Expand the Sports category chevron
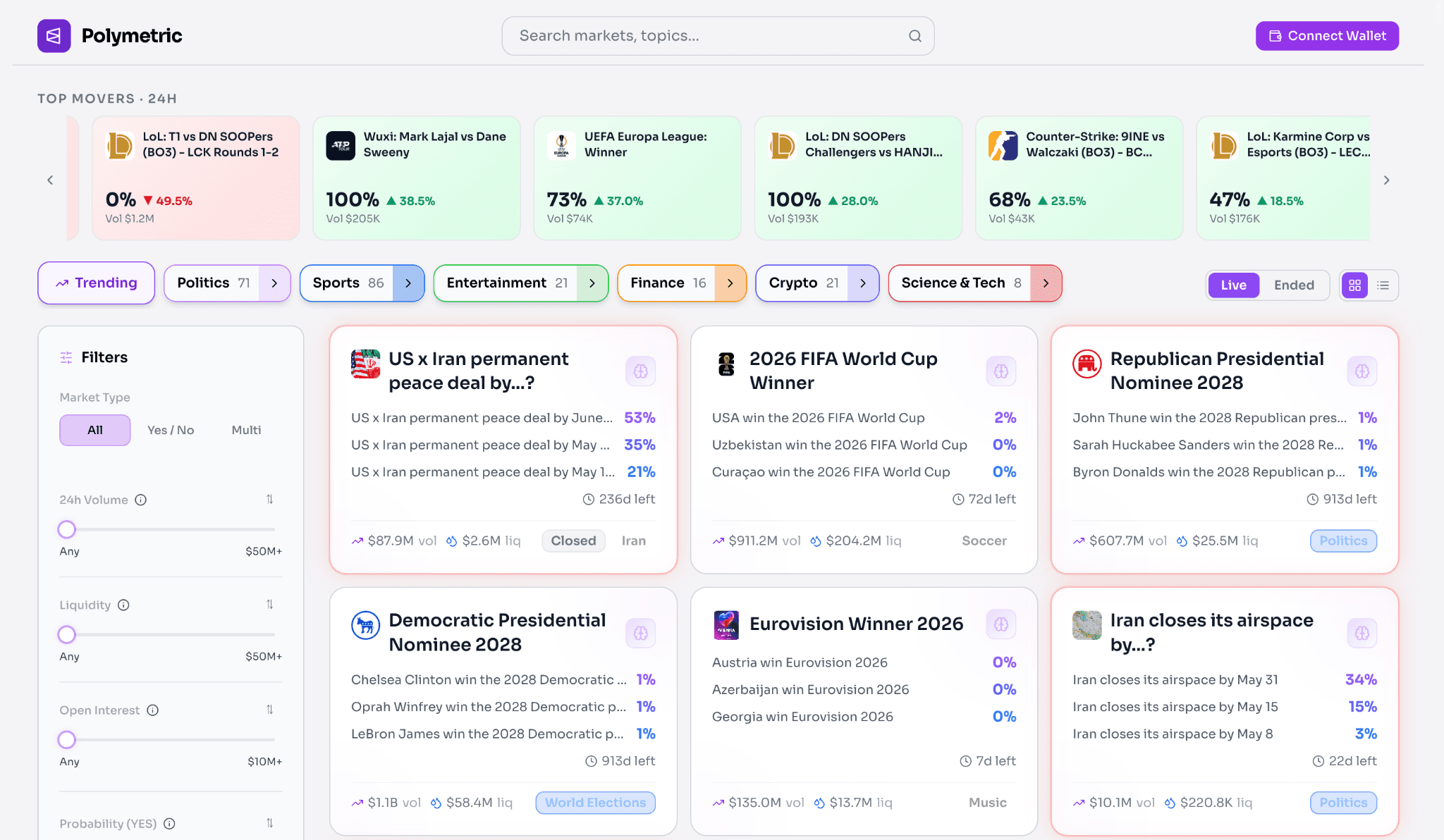The image size is (1444, 840). click(x=408, y=283)
